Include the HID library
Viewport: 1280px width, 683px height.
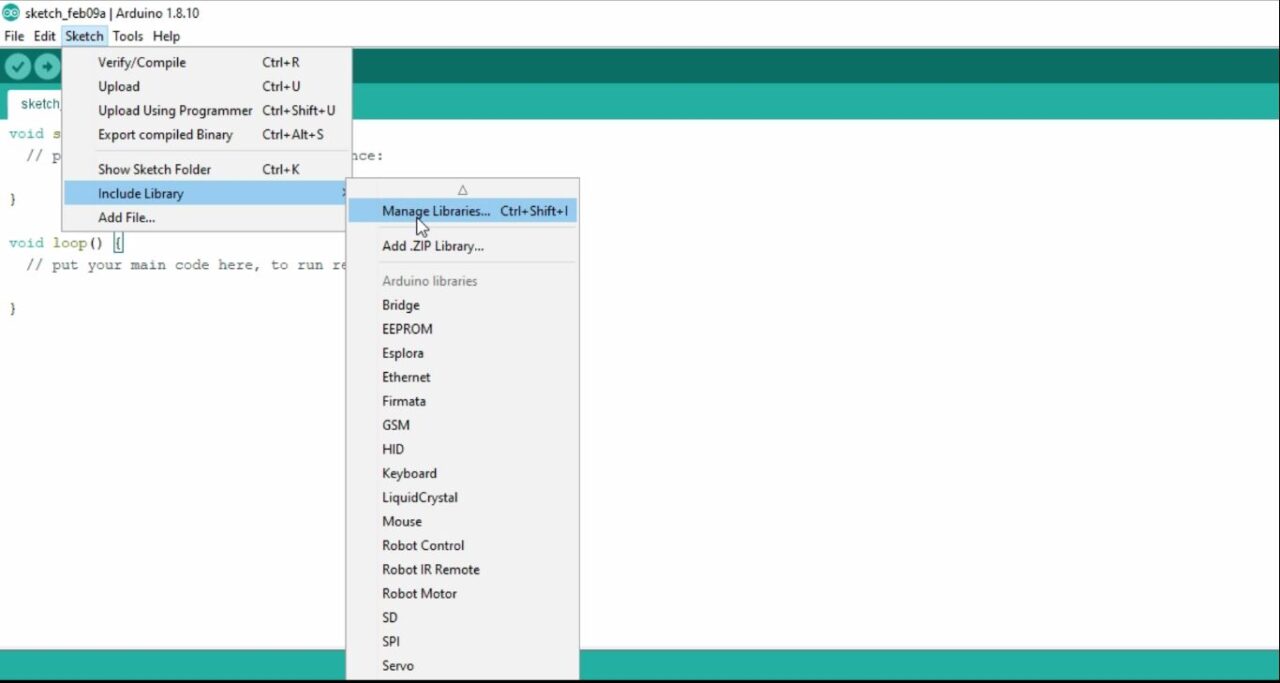tap(462, 449)
